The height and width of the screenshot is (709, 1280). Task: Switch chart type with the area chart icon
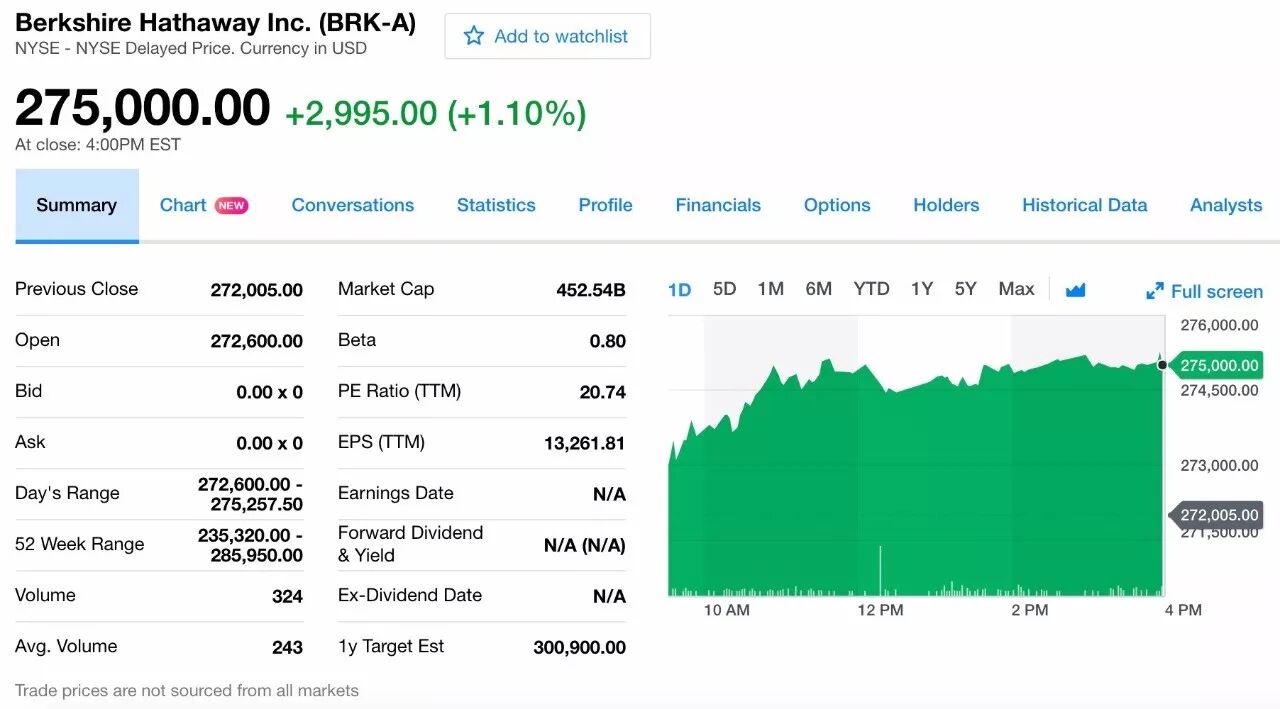pyautogui.click(x=1075, y=290)
